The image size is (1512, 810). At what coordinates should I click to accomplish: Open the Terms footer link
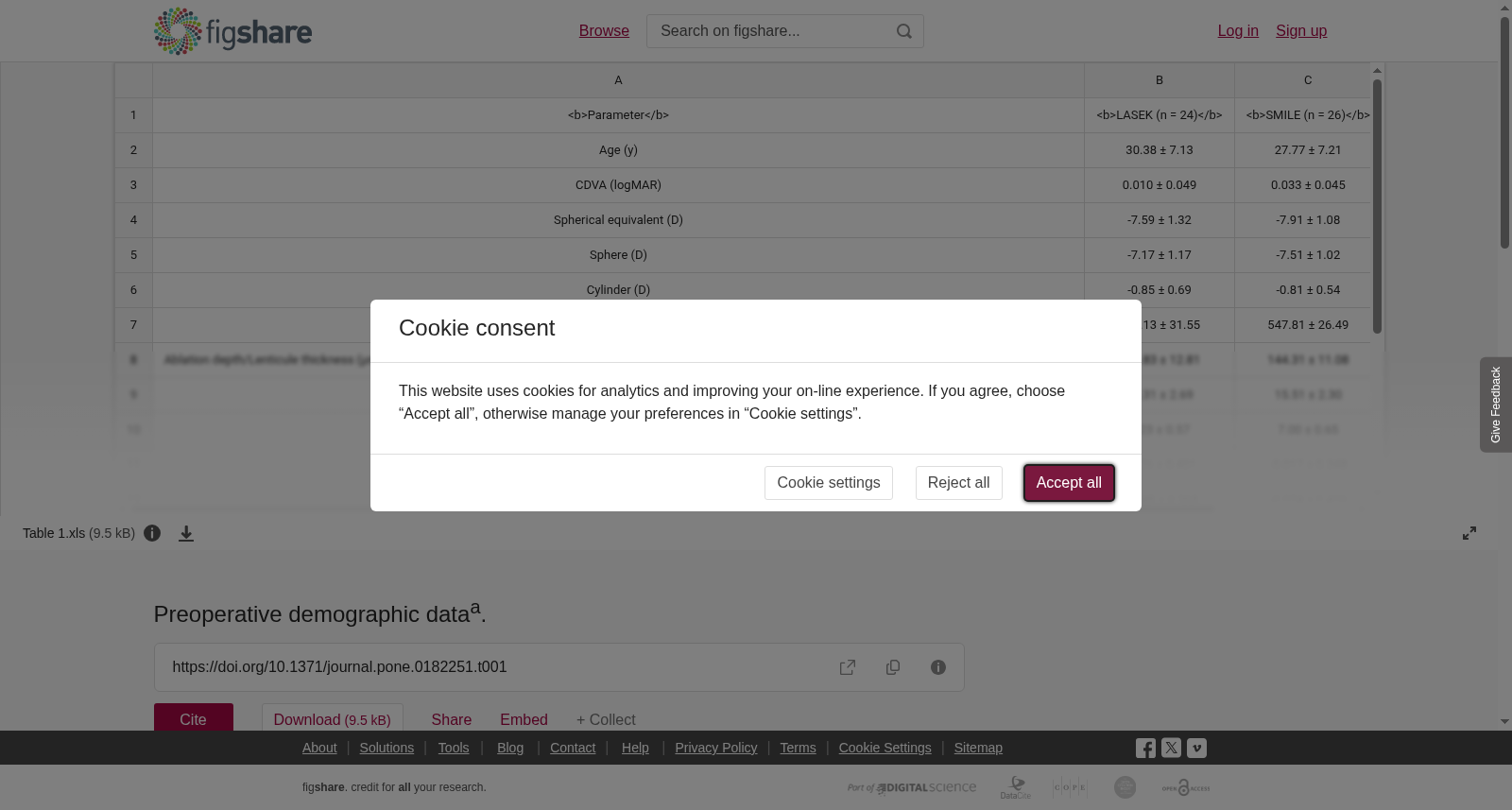(798, 748)
